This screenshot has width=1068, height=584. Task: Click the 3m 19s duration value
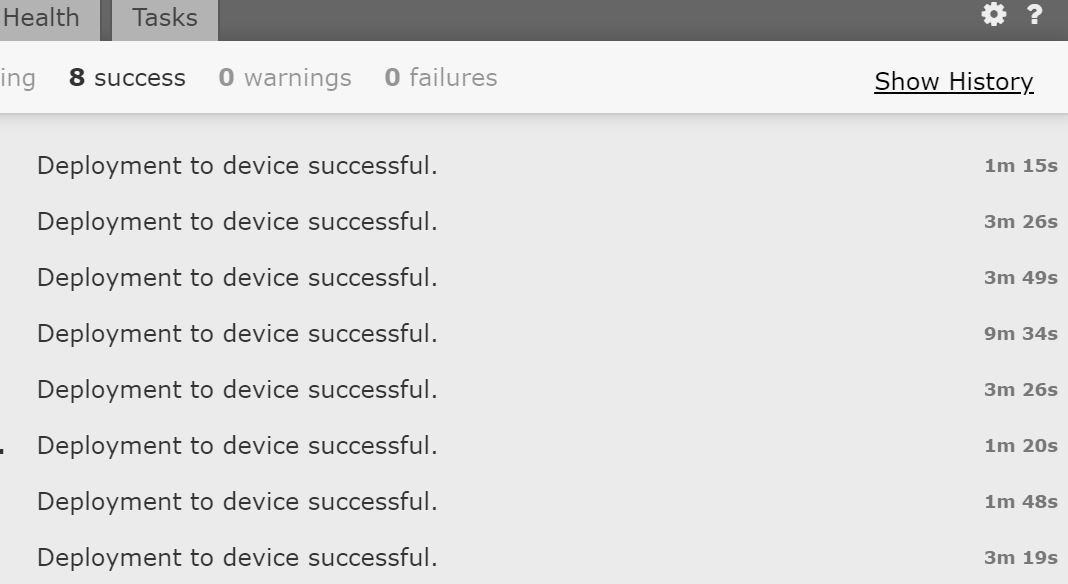point(1020,558)
